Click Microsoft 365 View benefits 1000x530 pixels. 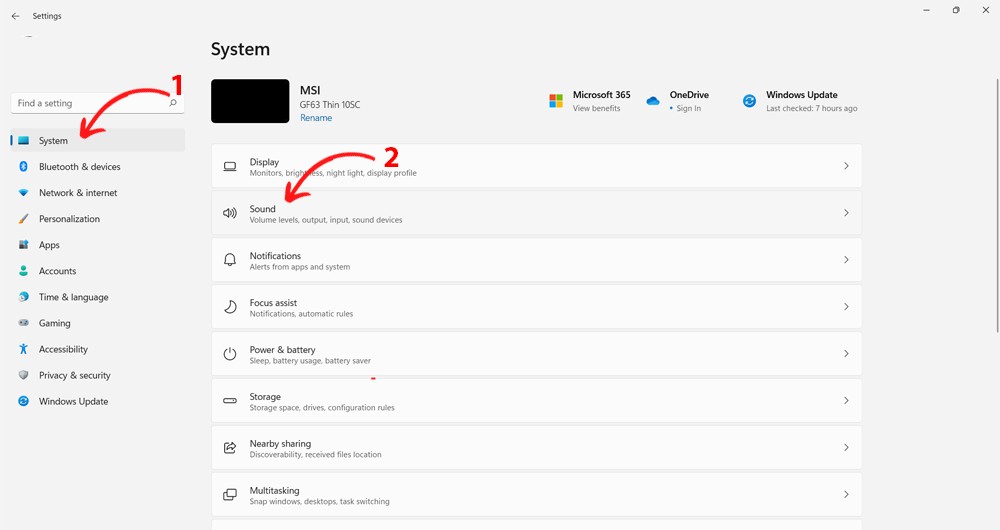point(596,108)
